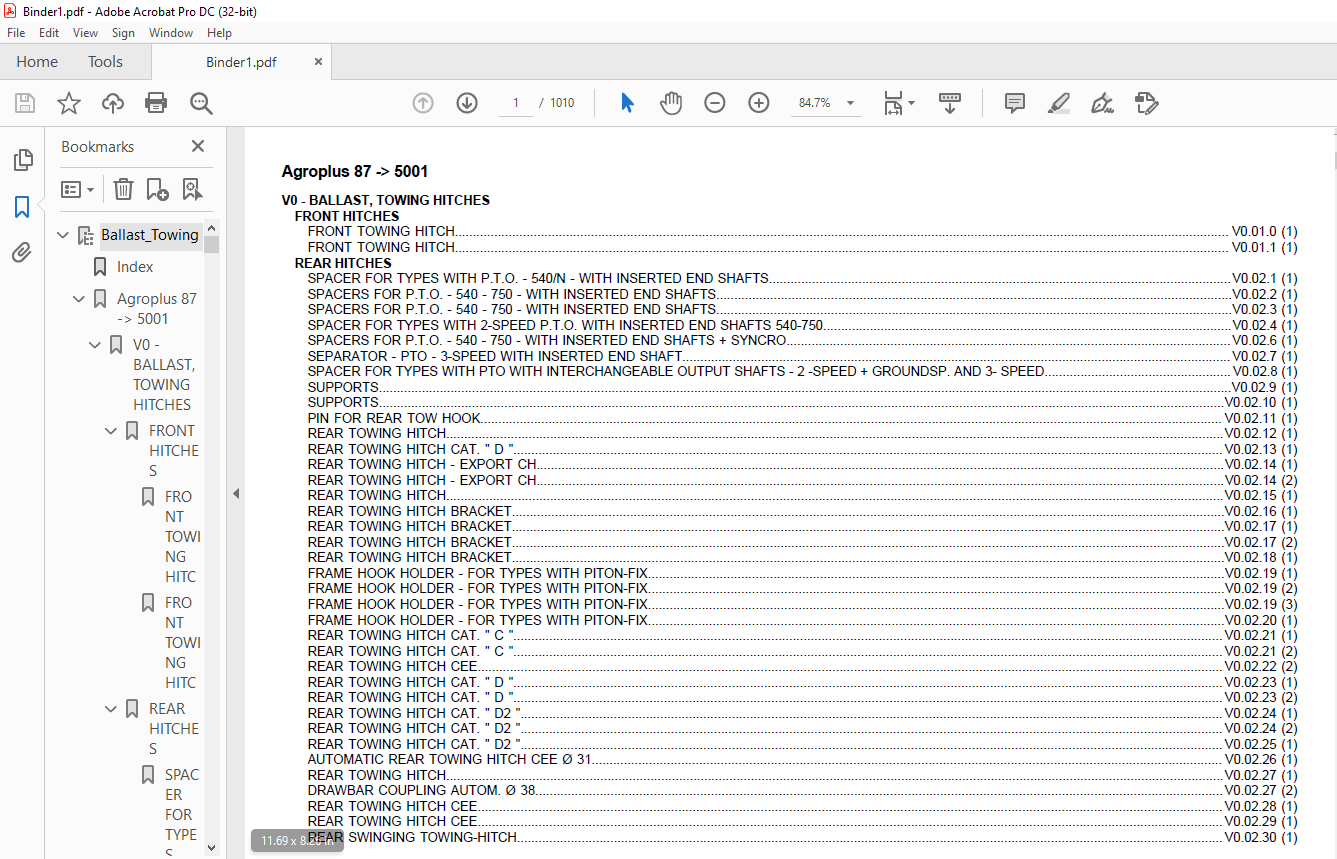Screen dimensions: 1337x859
Task: Open the Attachments paperclip panel
Action: click(x=22, y=253)
